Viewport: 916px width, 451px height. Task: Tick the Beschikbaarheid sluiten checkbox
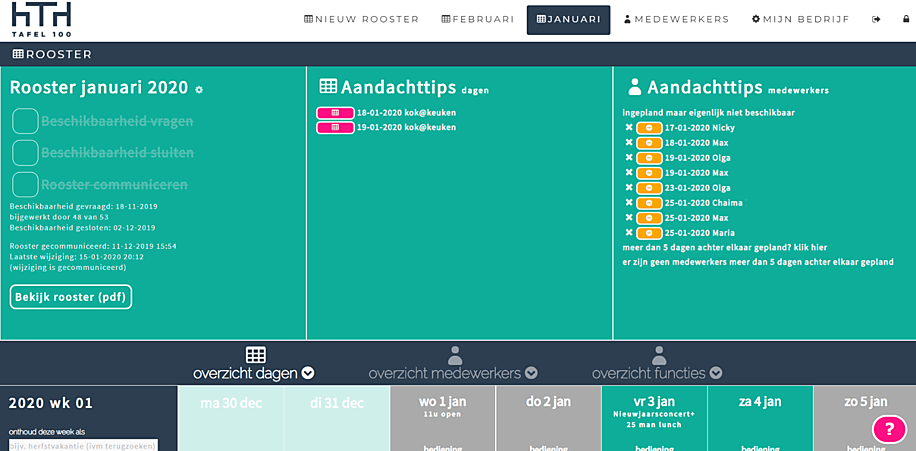26,153
